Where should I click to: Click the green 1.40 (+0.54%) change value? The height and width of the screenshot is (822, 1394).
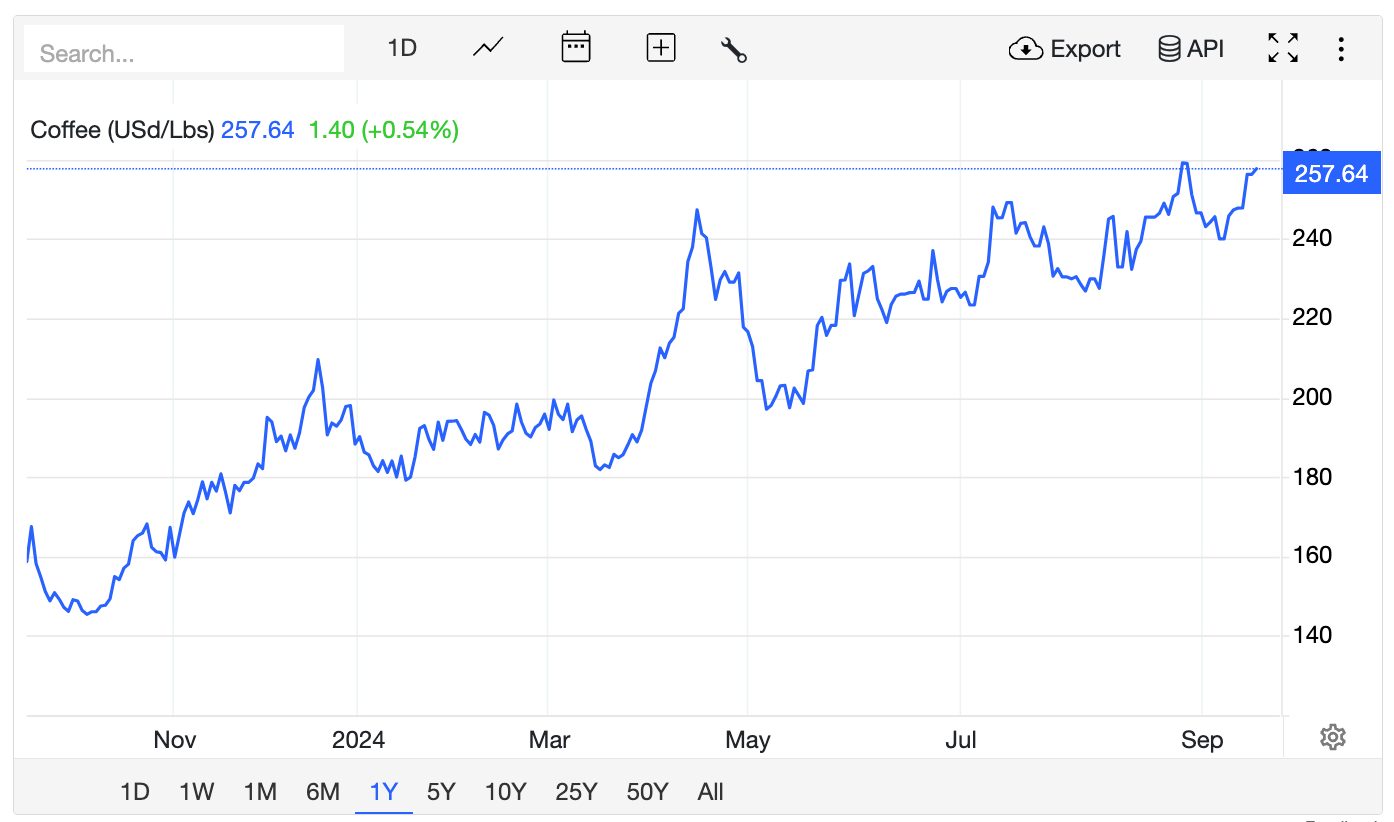(x=383, y=130)
